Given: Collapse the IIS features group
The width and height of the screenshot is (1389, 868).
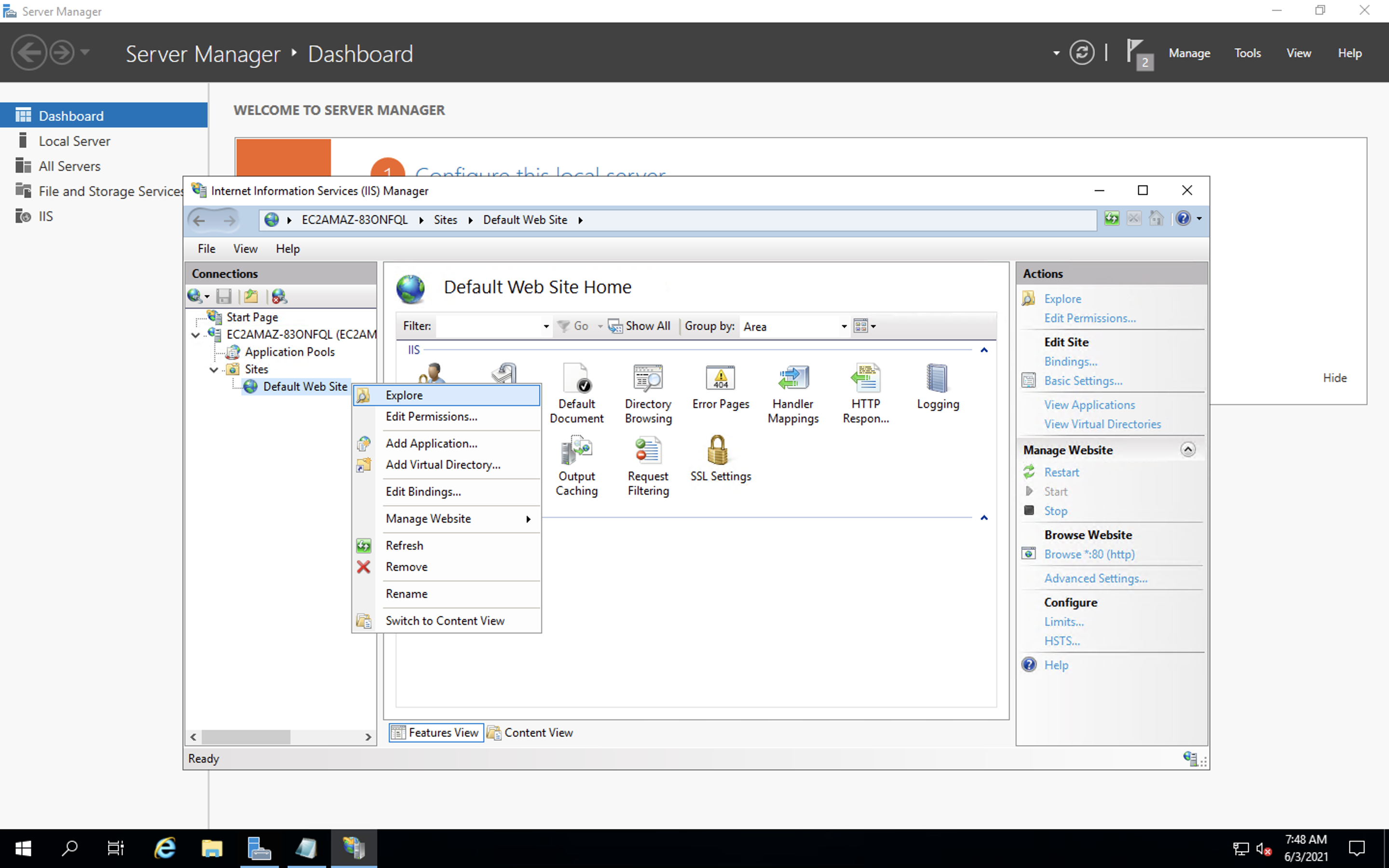Looking at the screenshot, I should point(984,350).
